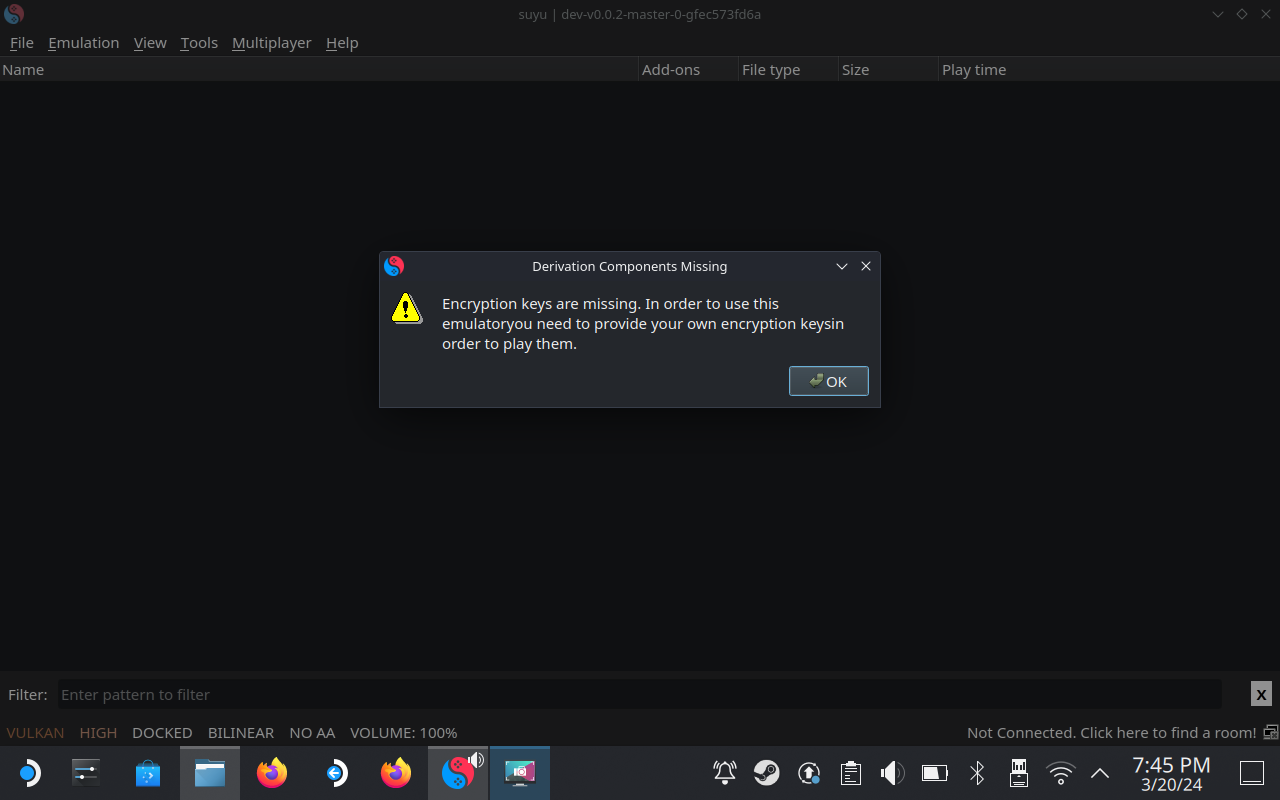The width and height of the screenshot is (1280, 800).
Task: Click the VOLUME: 100% status control
Action: 404,733
